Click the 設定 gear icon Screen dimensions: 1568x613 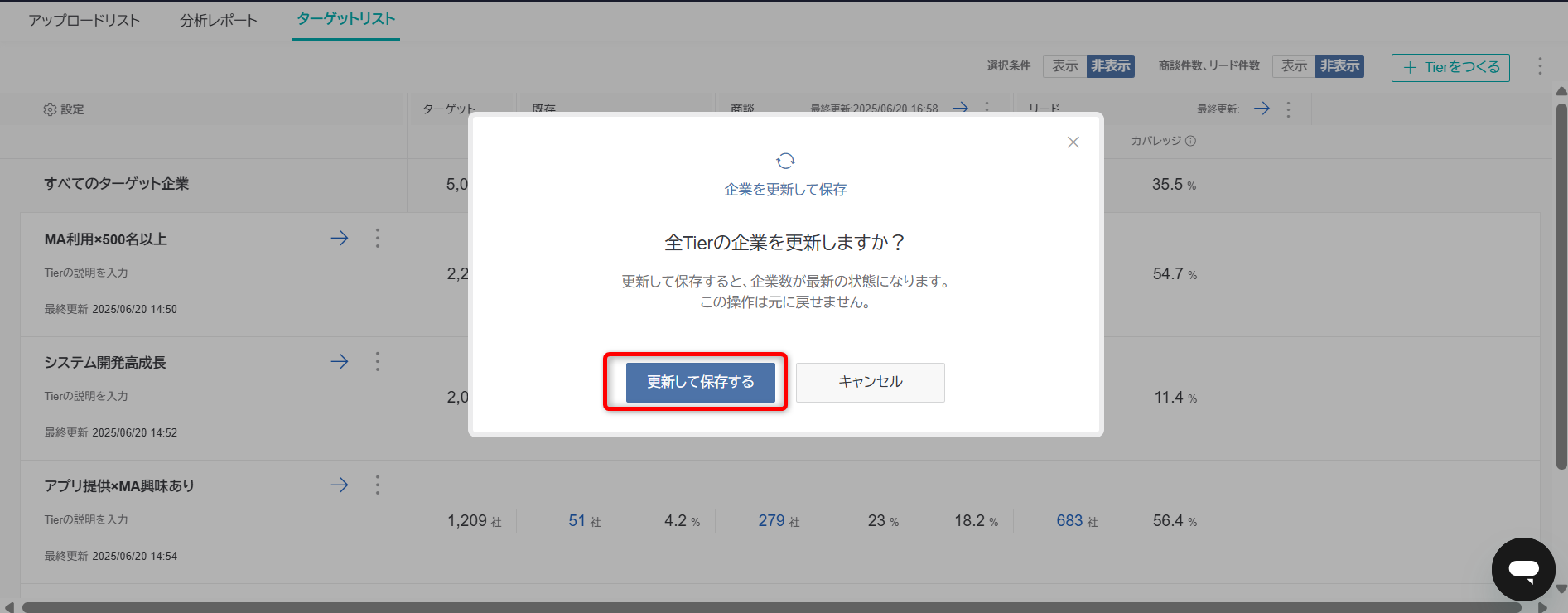click(51, 109)
